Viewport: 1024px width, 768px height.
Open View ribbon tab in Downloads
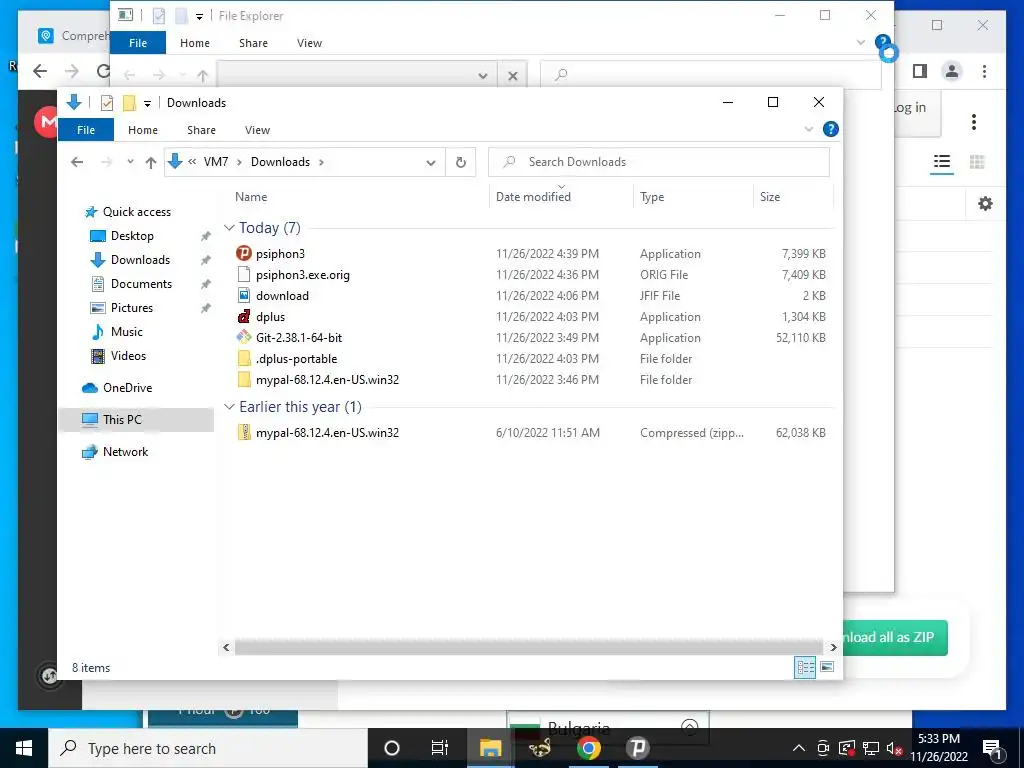(257, 130)
